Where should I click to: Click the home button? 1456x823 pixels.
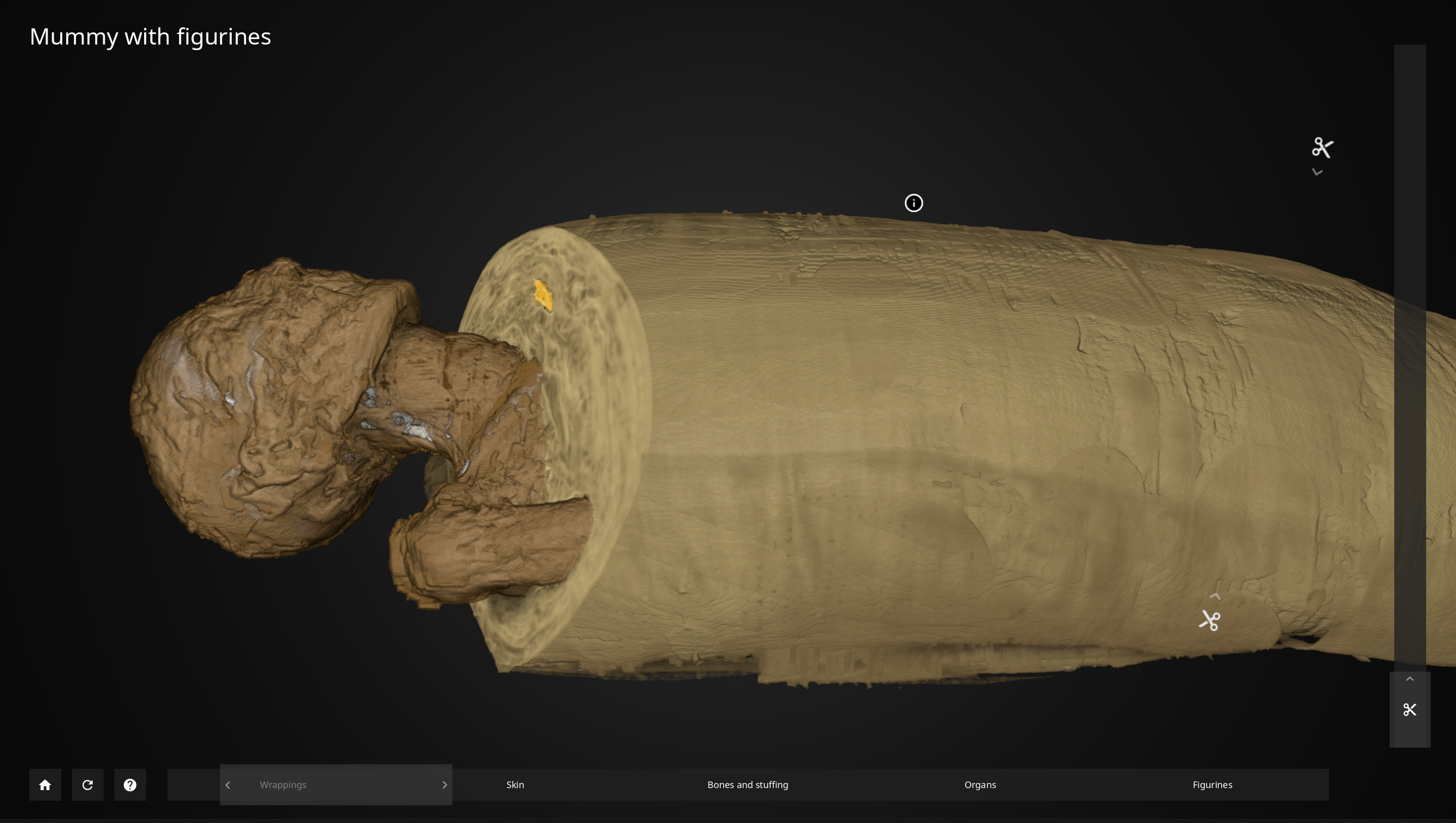(45, 785)
